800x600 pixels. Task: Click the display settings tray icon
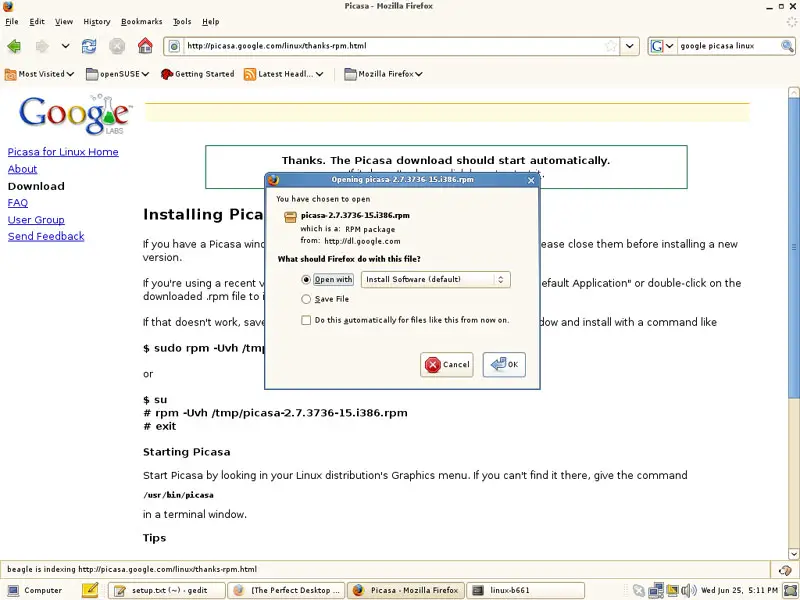click(x=672, y=591)
